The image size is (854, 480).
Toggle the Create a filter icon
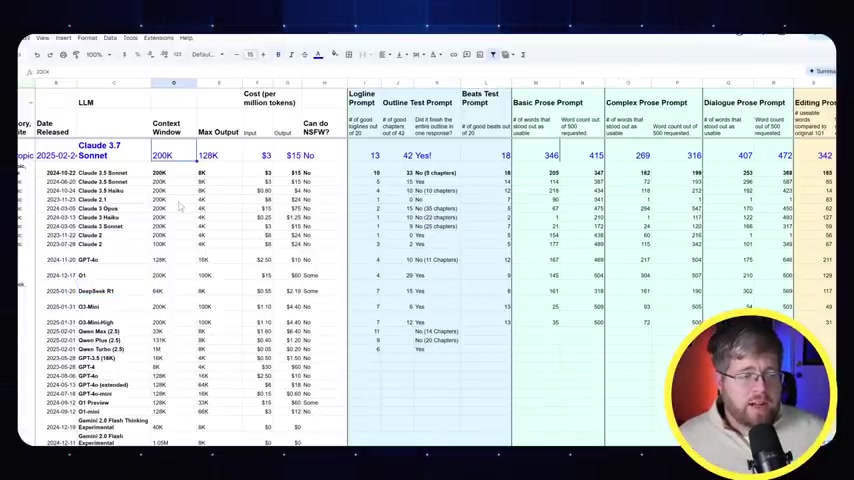pos(493,55)
